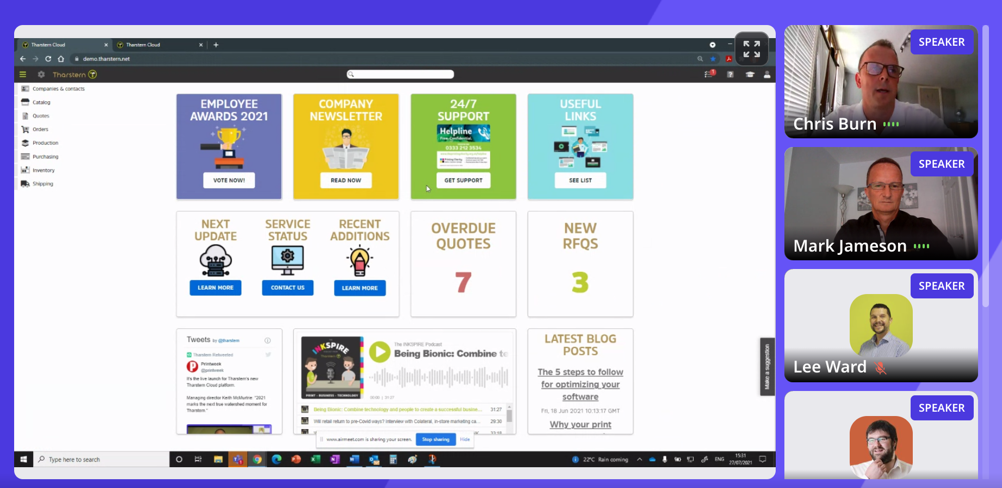The image size is (1002, 488).
Task: Click Chris Burn's speaker video tile
Action: coord(881,82)
